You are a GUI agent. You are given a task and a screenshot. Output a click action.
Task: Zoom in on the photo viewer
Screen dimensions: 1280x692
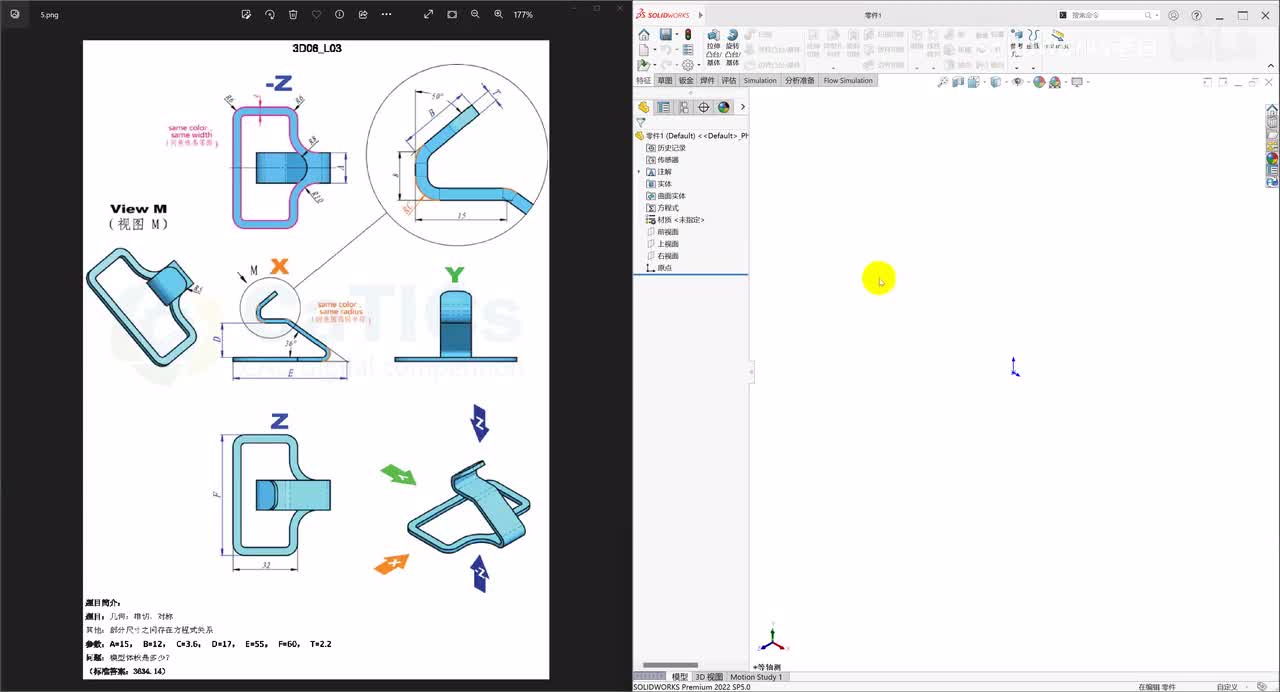pyautogui.click(x=498, y=14)
